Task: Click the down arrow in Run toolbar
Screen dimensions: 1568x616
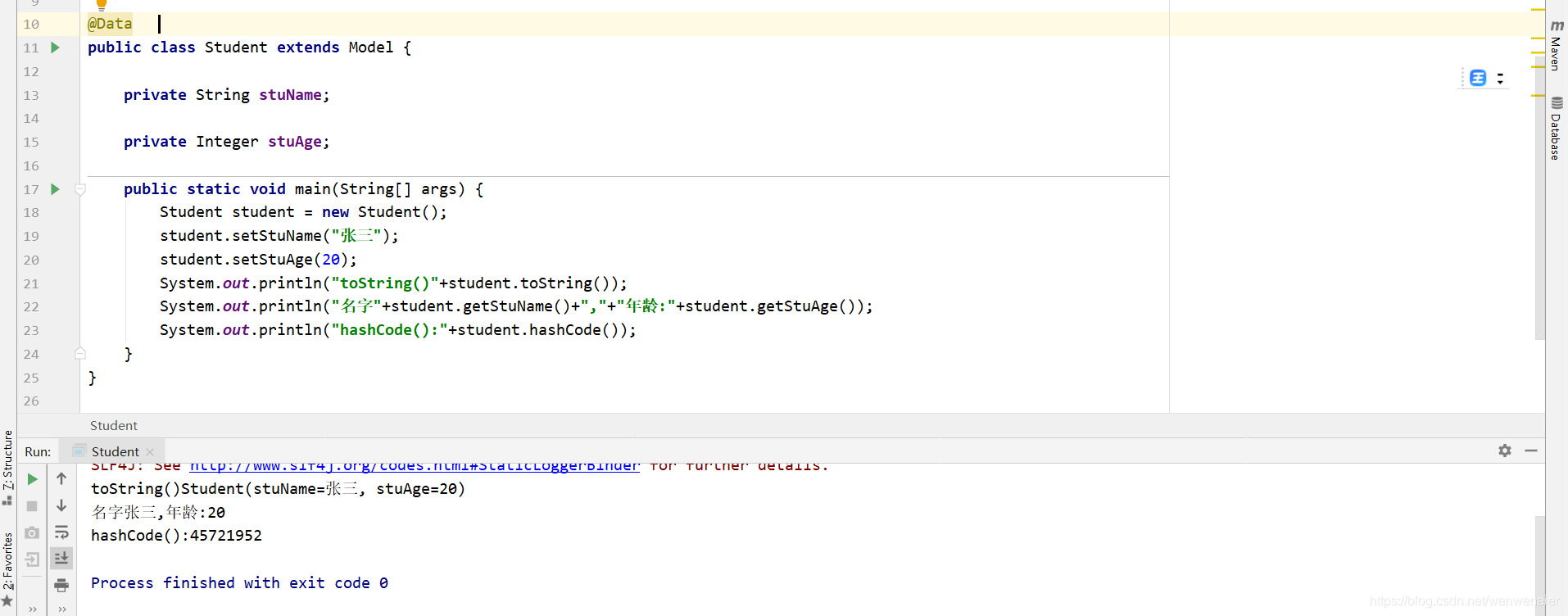Action: [x=61, y=506]
